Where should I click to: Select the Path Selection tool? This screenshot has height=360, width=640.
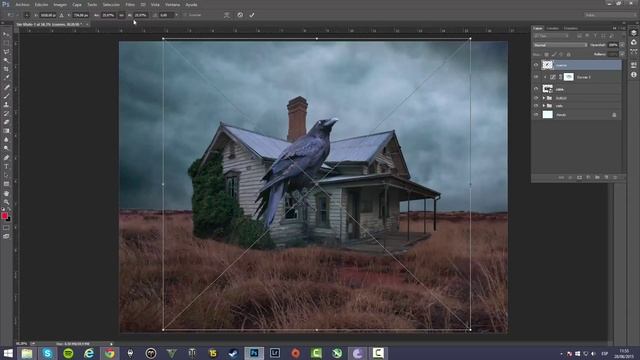point(6,175)
